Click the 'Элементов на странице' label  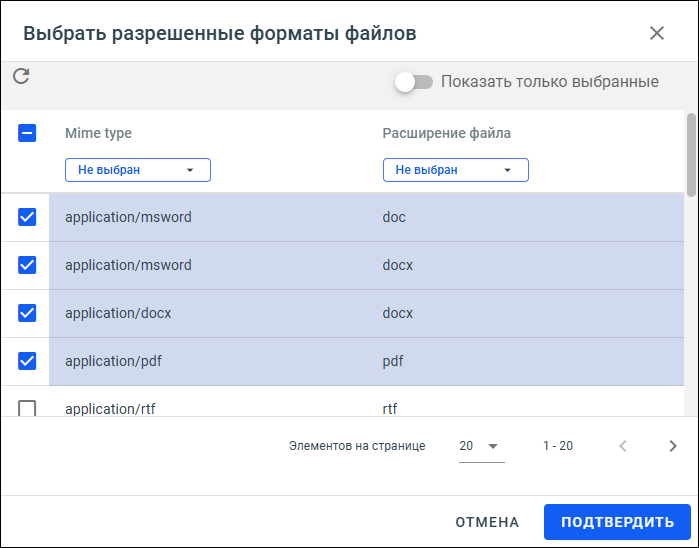tap(357, 446)
